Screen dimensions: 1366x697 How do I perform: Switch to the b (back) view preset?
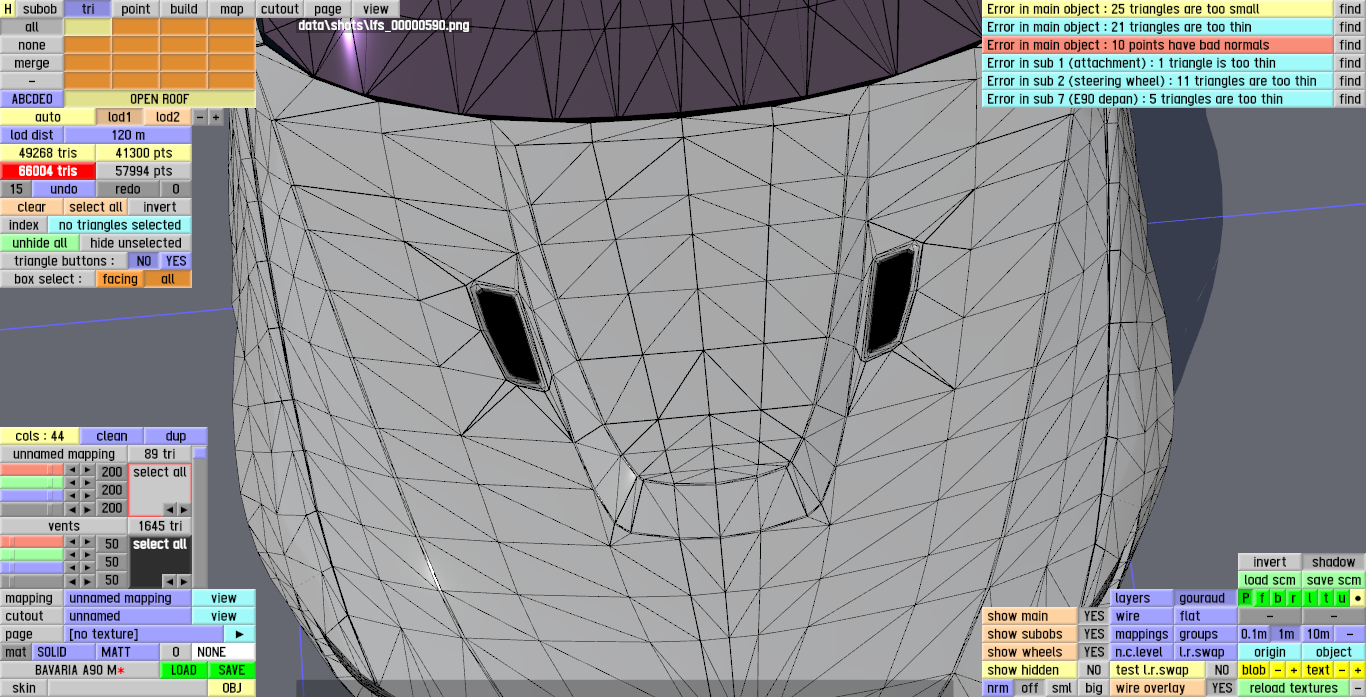pos(1278,598)
